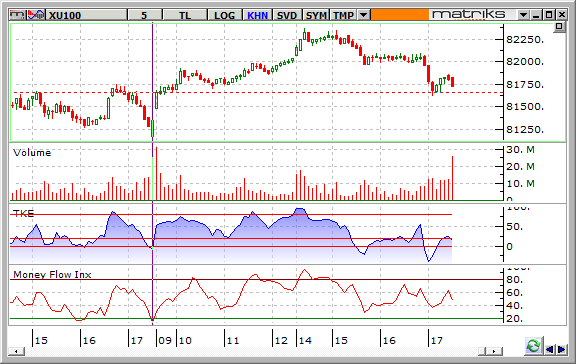576x364 pixels.
Task: Click the orange color bar in the toolbar
Action: tap(400, 15)
